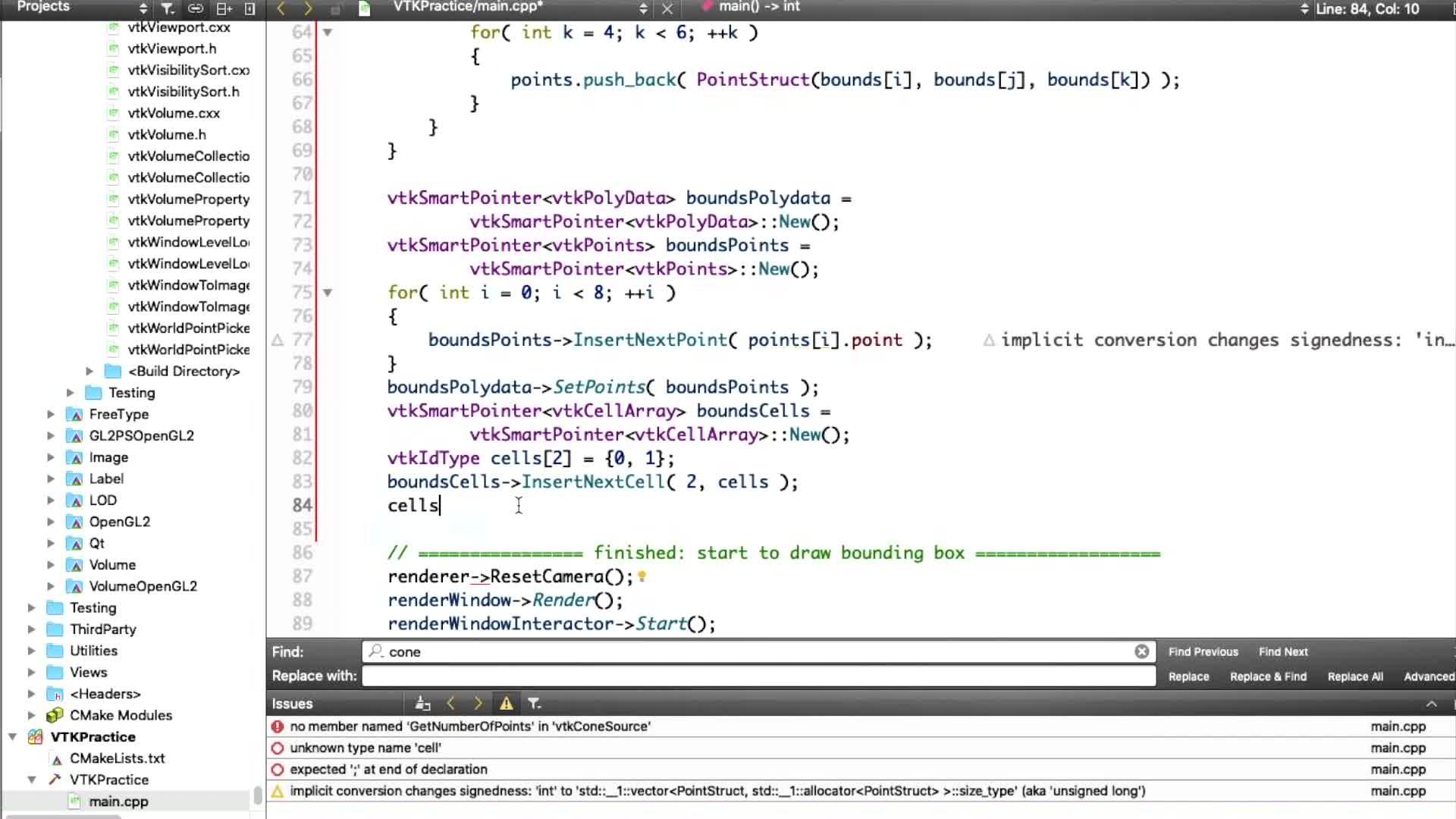Screen dimensions: 1456x819
Task: Open the Issues filter funnel menu
Action: pyautogui.click(x=534, y=703)
